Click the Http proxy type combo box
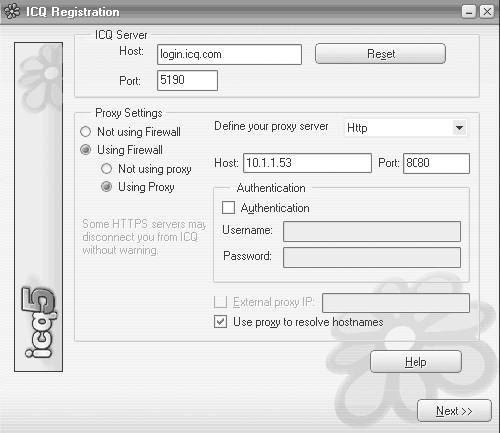 tap(405, 128)
